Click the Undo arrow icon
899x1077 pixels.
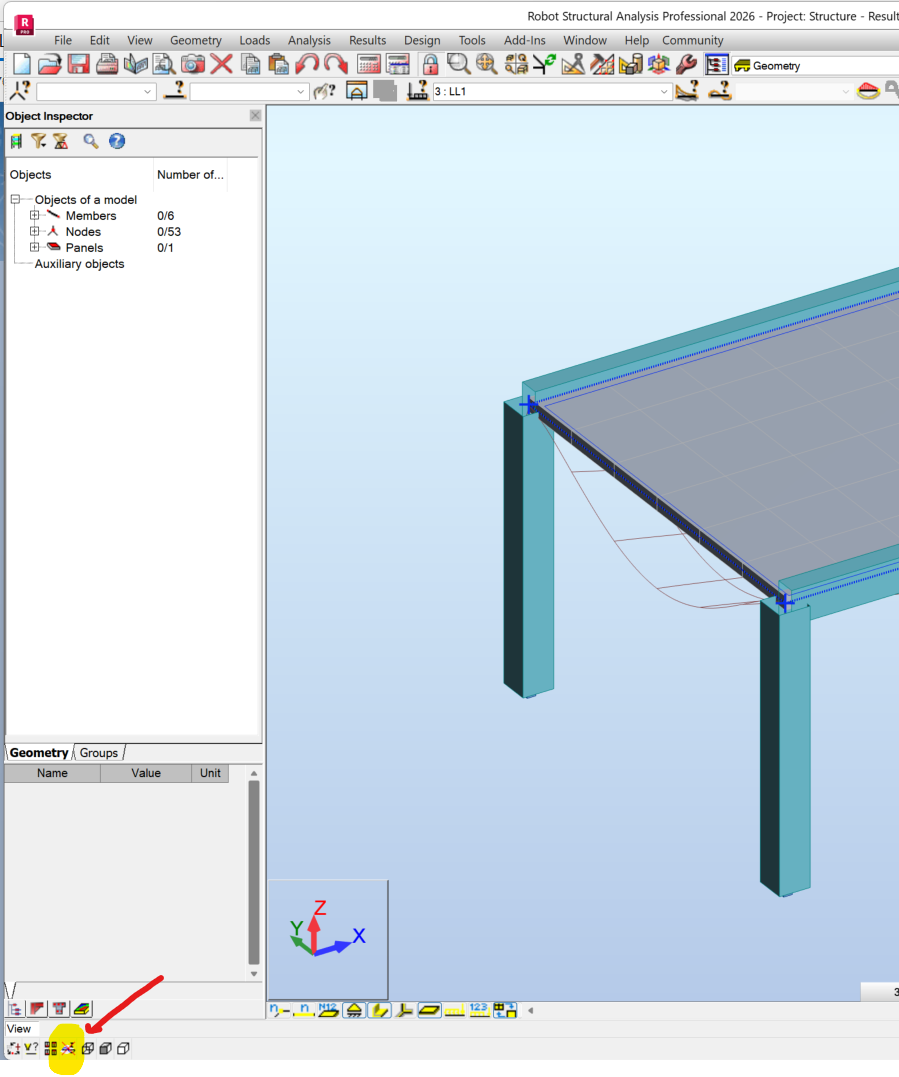pos(307,64)
